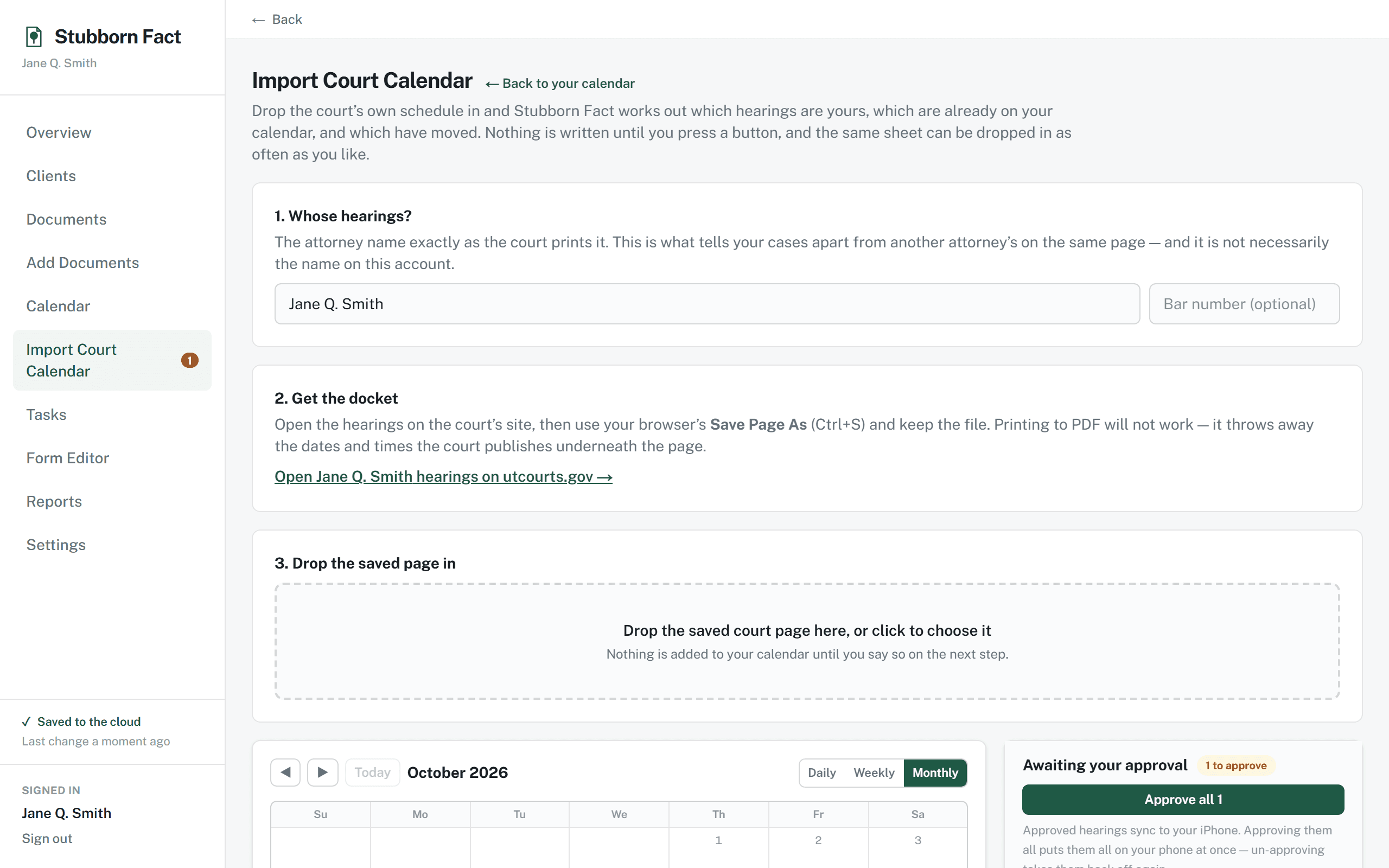Switch calendar to Daily view
This screenshot has height=868, width=1389.
coord(821,773)
